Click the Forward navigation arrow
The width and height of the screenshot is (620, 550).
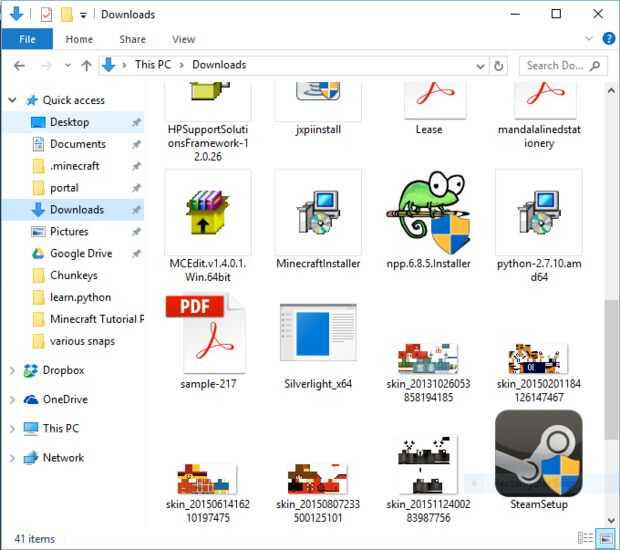click(x=46, y=66)
